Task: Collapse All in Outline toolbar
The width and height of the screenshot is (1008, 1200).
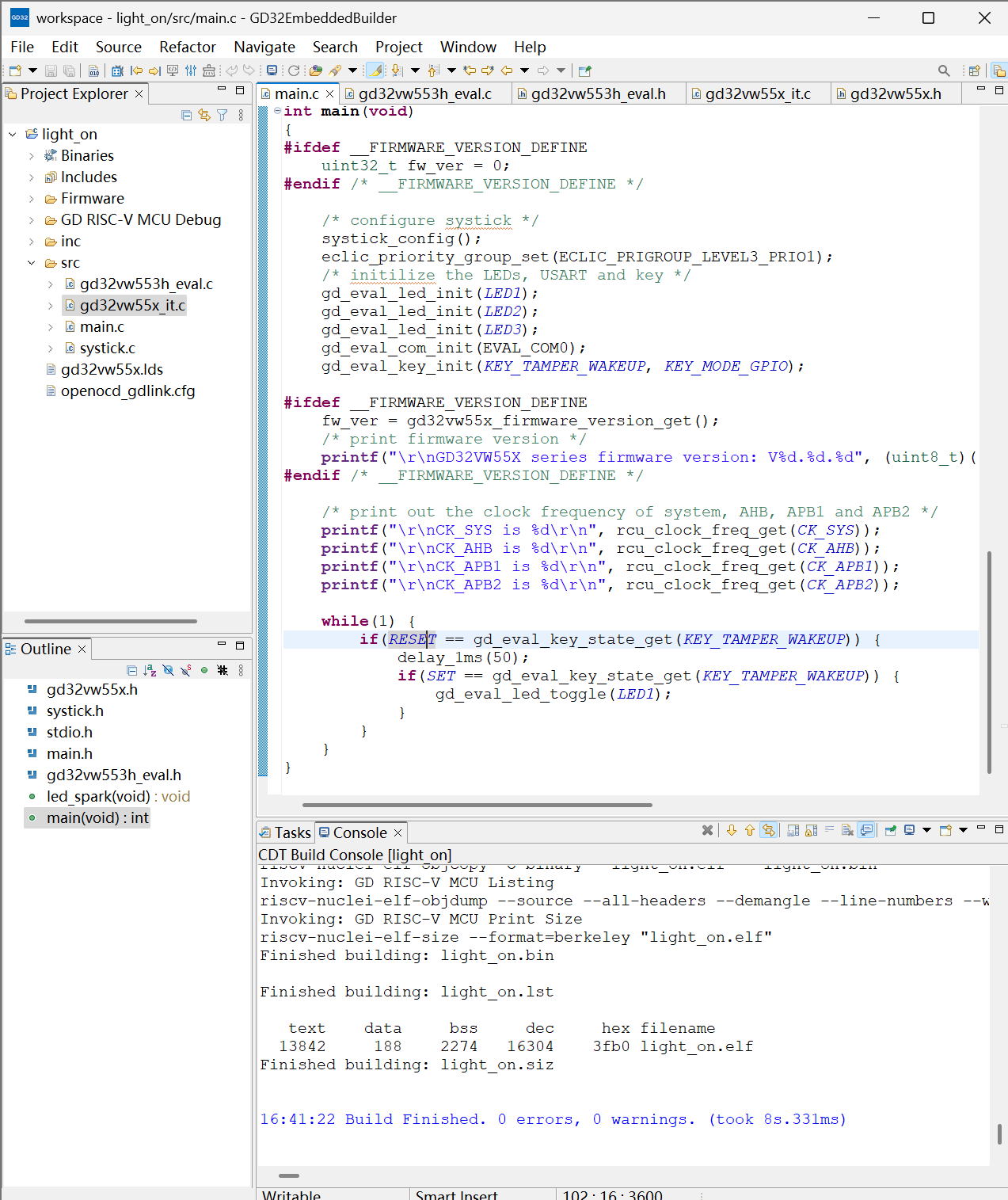Action: coord(132,671)
